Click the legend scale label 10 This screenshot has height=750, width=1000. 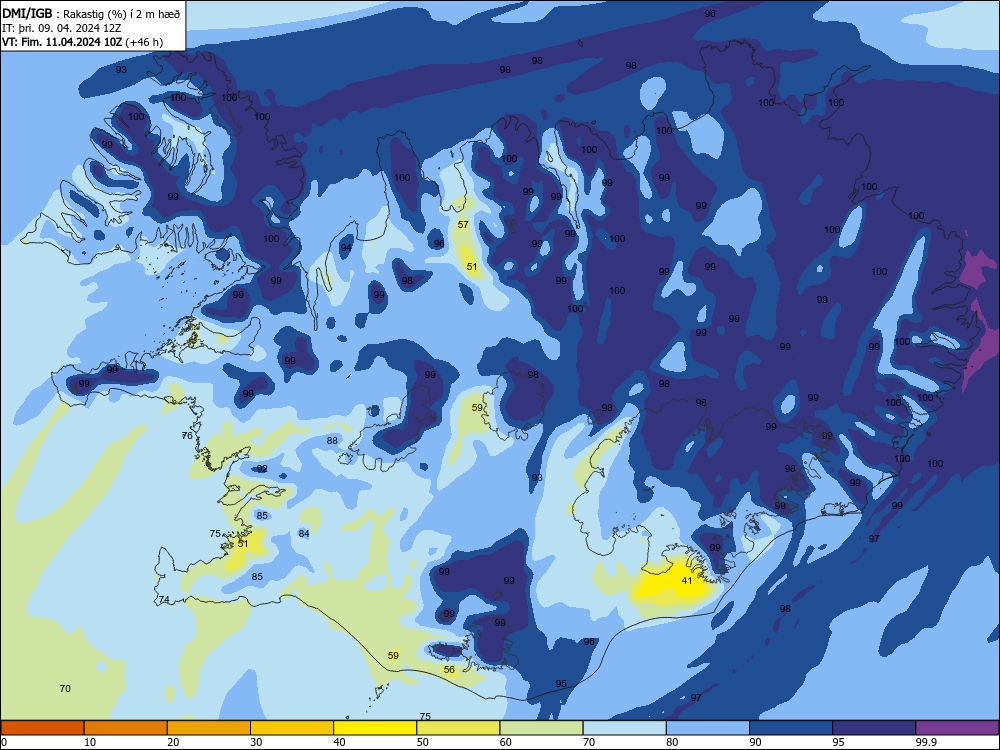tap(90, 742)
